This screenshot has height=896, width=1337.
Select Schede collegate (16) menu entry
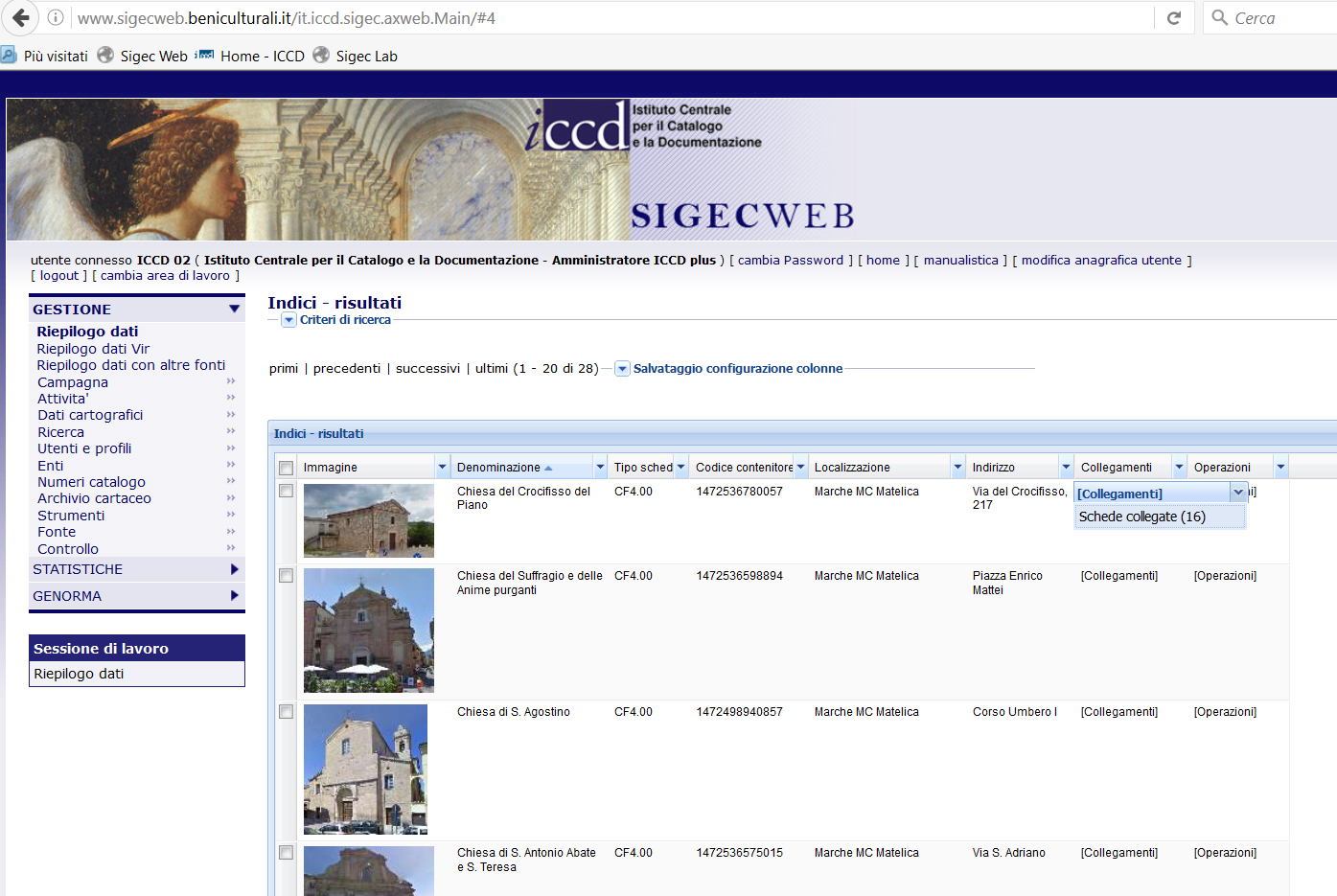pyautogui.click(x=1141, y=517)
